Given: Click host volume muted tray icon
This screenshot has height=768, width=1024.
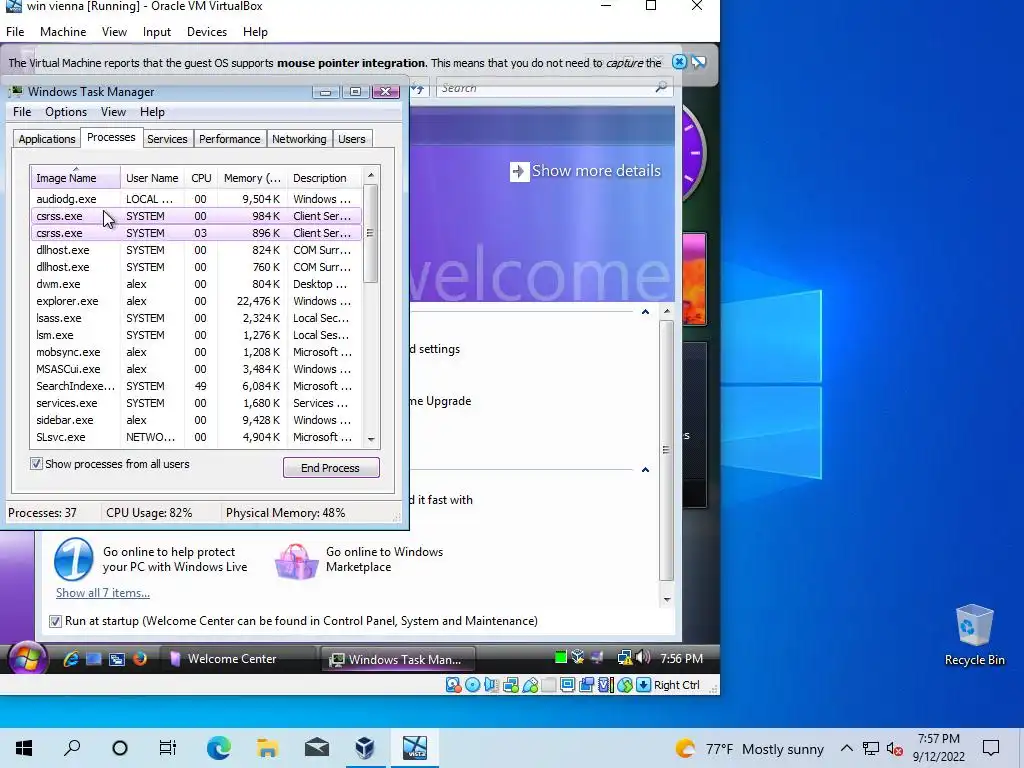Looking at the screenshot, I should tap(895, 749).
